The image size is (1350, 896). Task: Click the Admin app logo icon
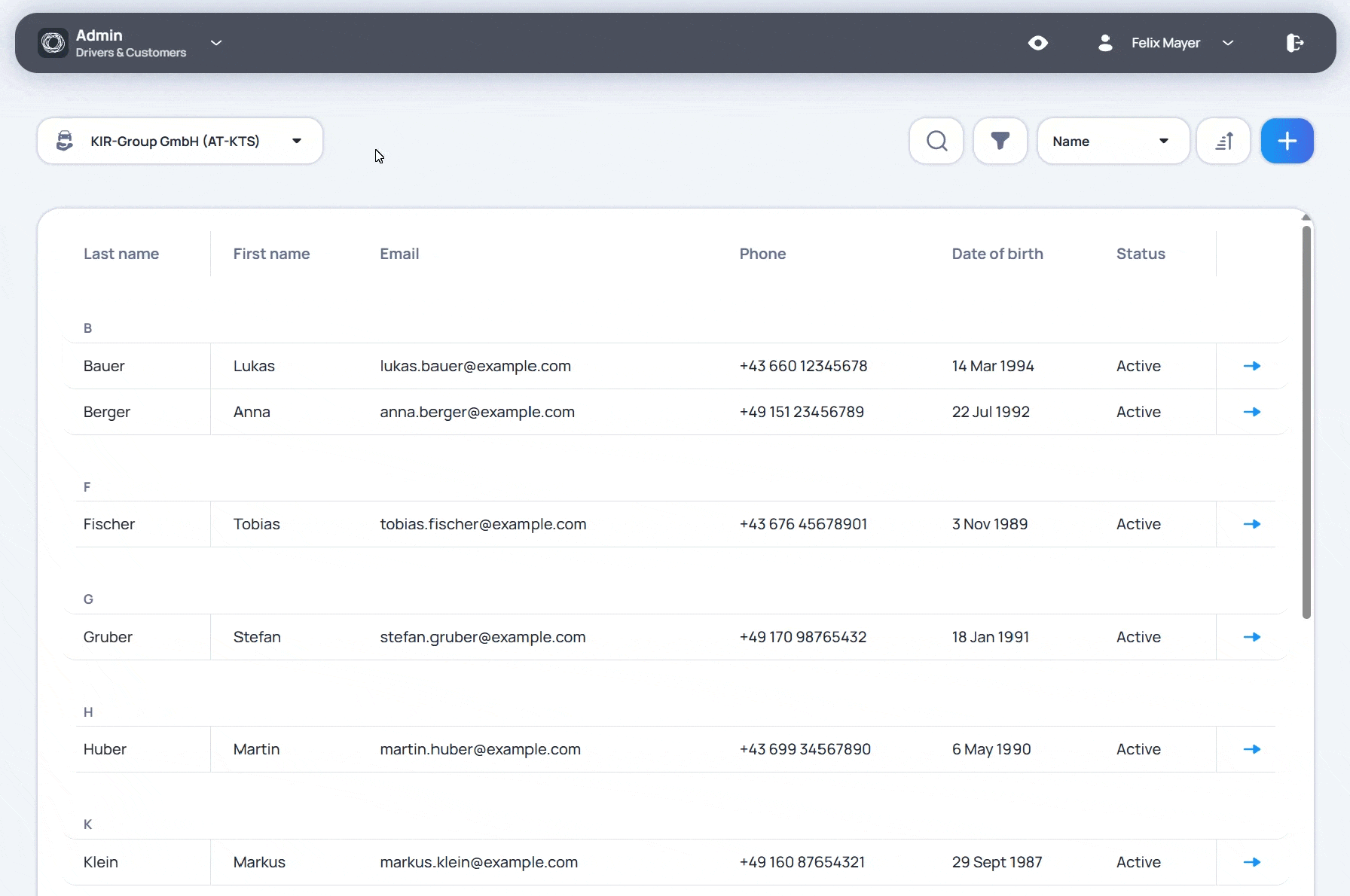[x=53, y=43]
